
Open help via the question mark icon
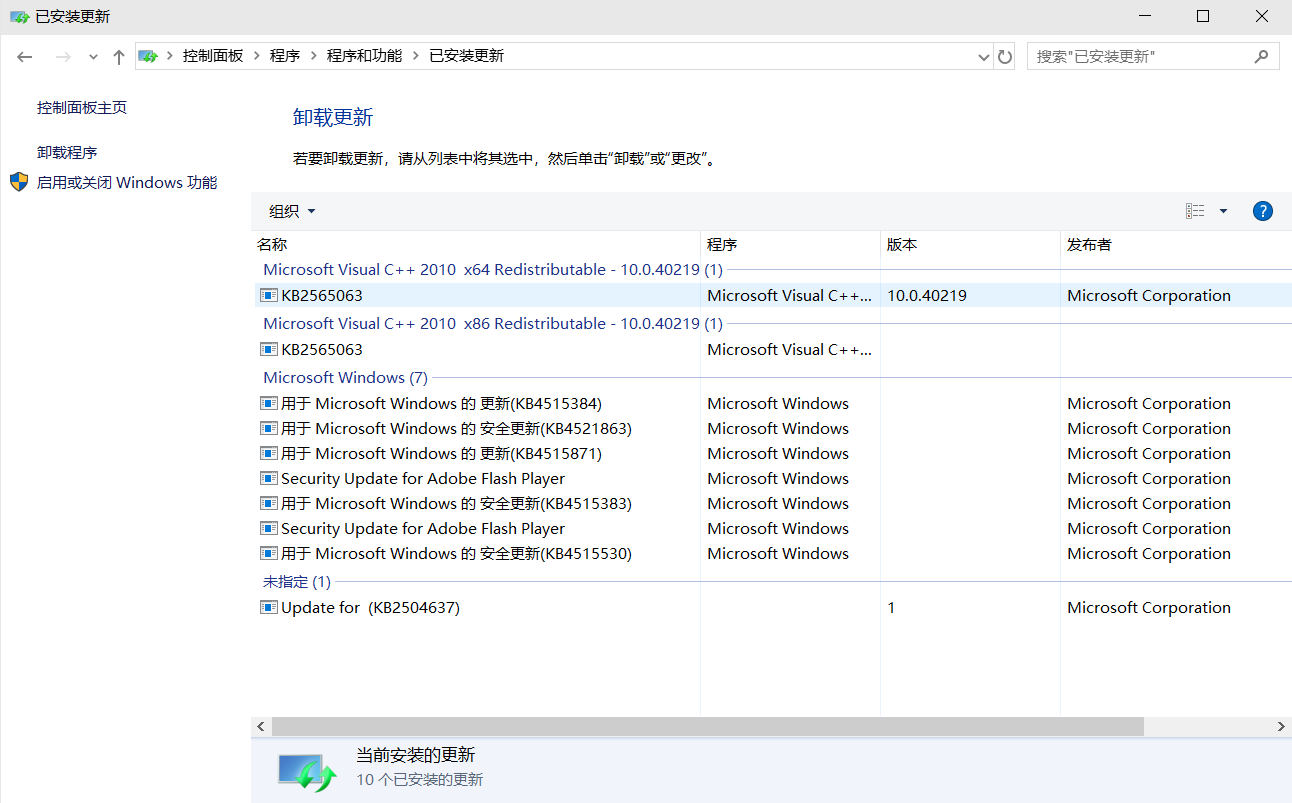(x=1262, y=211)
